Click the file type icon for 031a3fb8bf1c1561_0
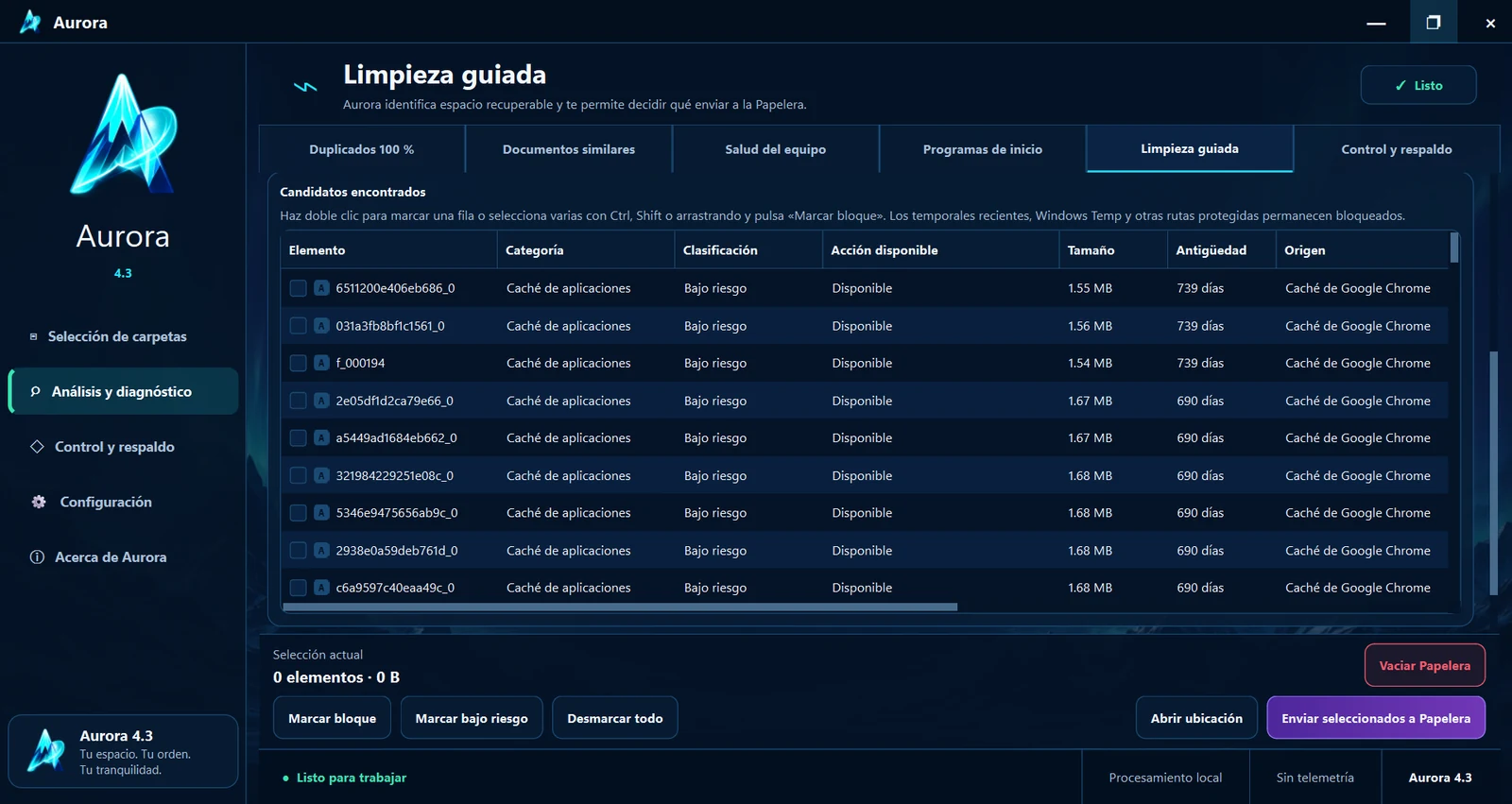The image size is (1512, 804). 321,326
